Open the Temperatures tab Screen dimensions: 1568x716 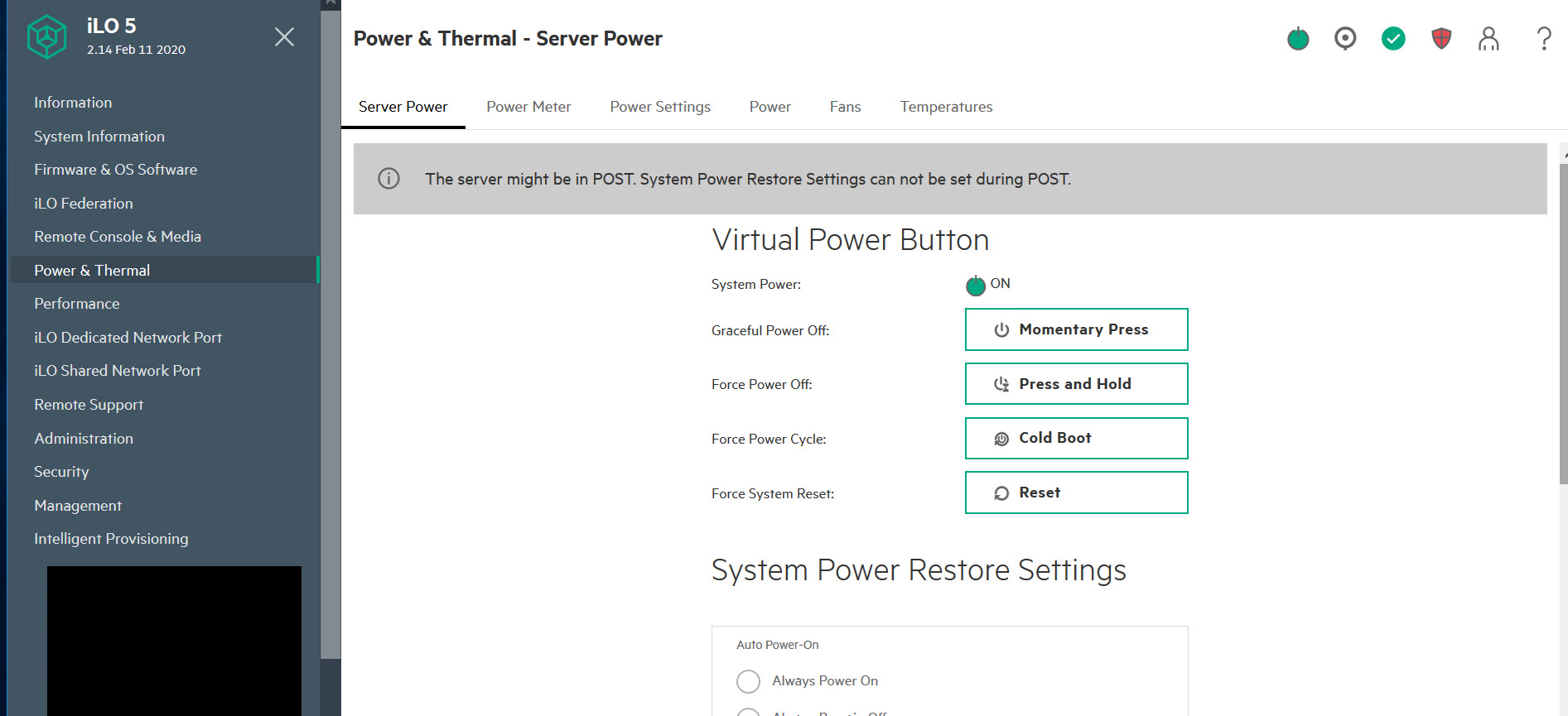(x=946, y=107)
